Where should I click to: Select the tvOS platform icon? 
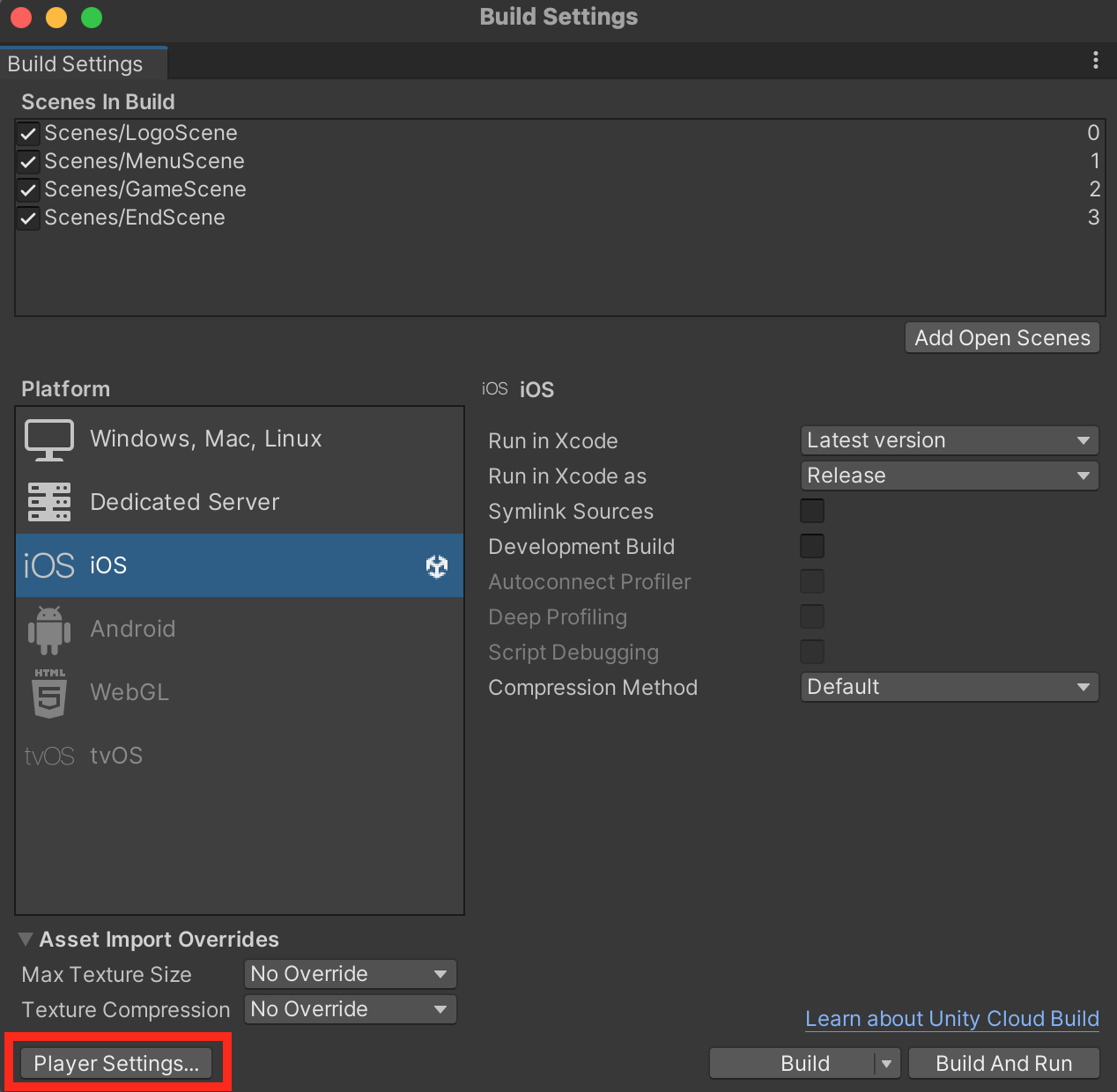point(49,756)
